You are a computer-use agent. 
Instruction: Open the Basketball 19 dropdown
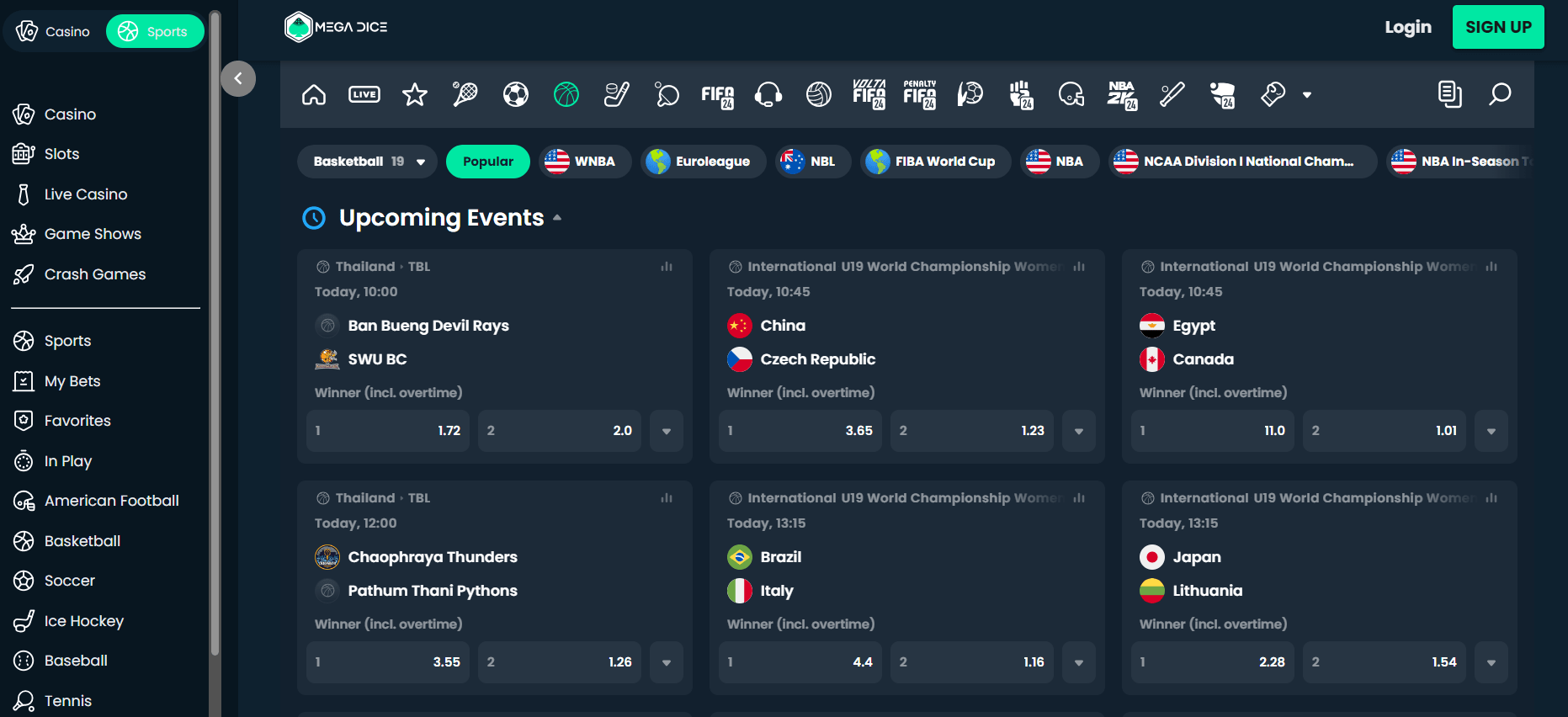[x=368, y=162]
